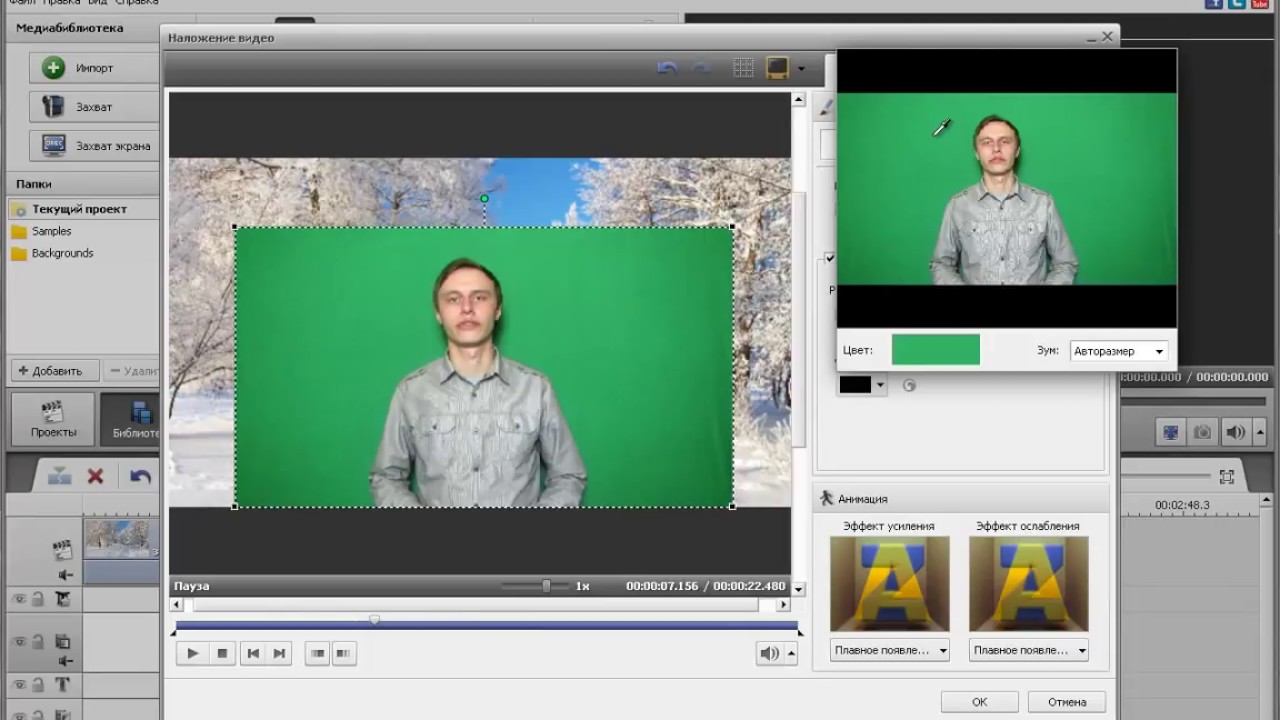Switch to Проекты tab
Viewport: 1280px width, 720px height.
53,419
